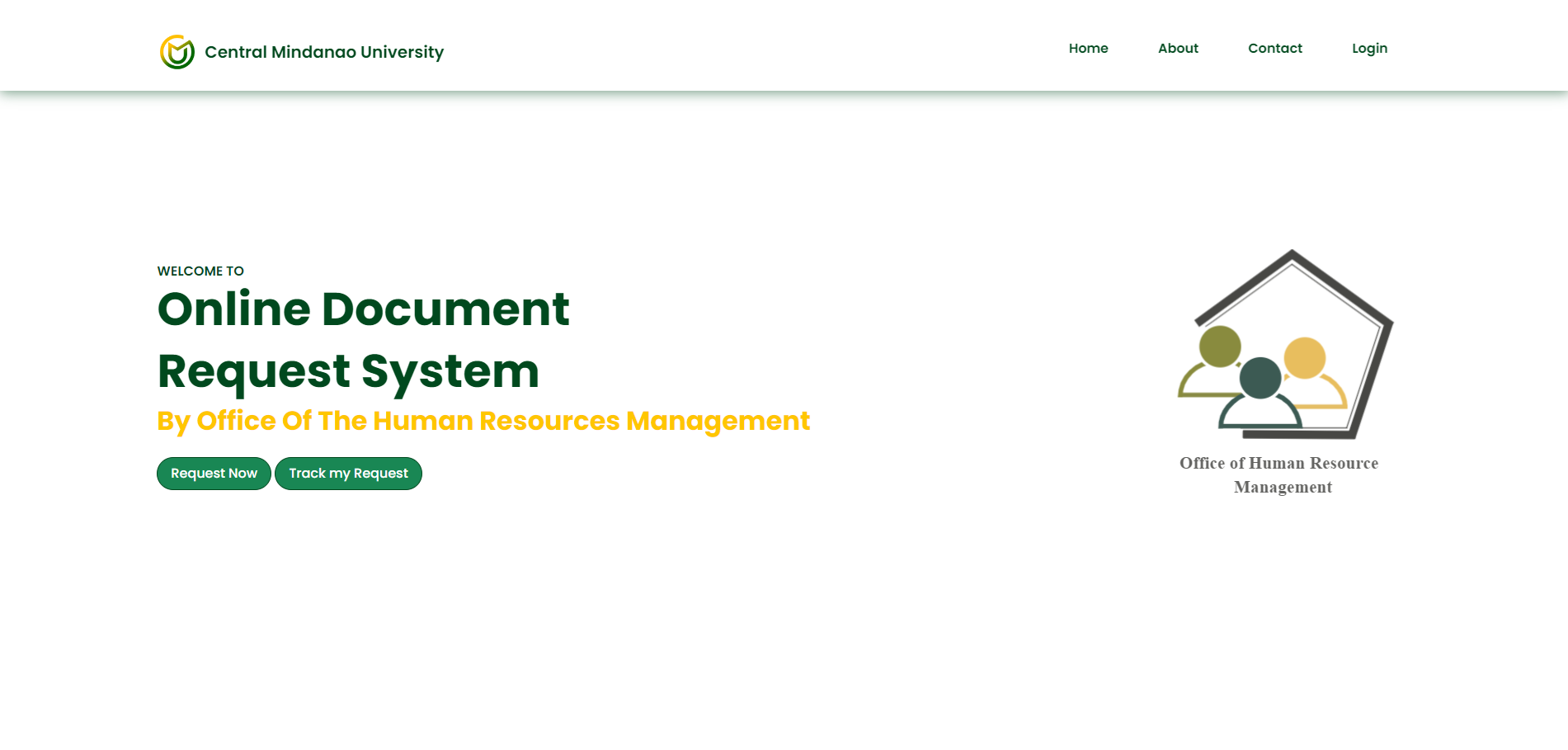The width and height of the screenshot is (1568, 750).
Task: Click the WELCOME TO label
Action: (200, 271)
